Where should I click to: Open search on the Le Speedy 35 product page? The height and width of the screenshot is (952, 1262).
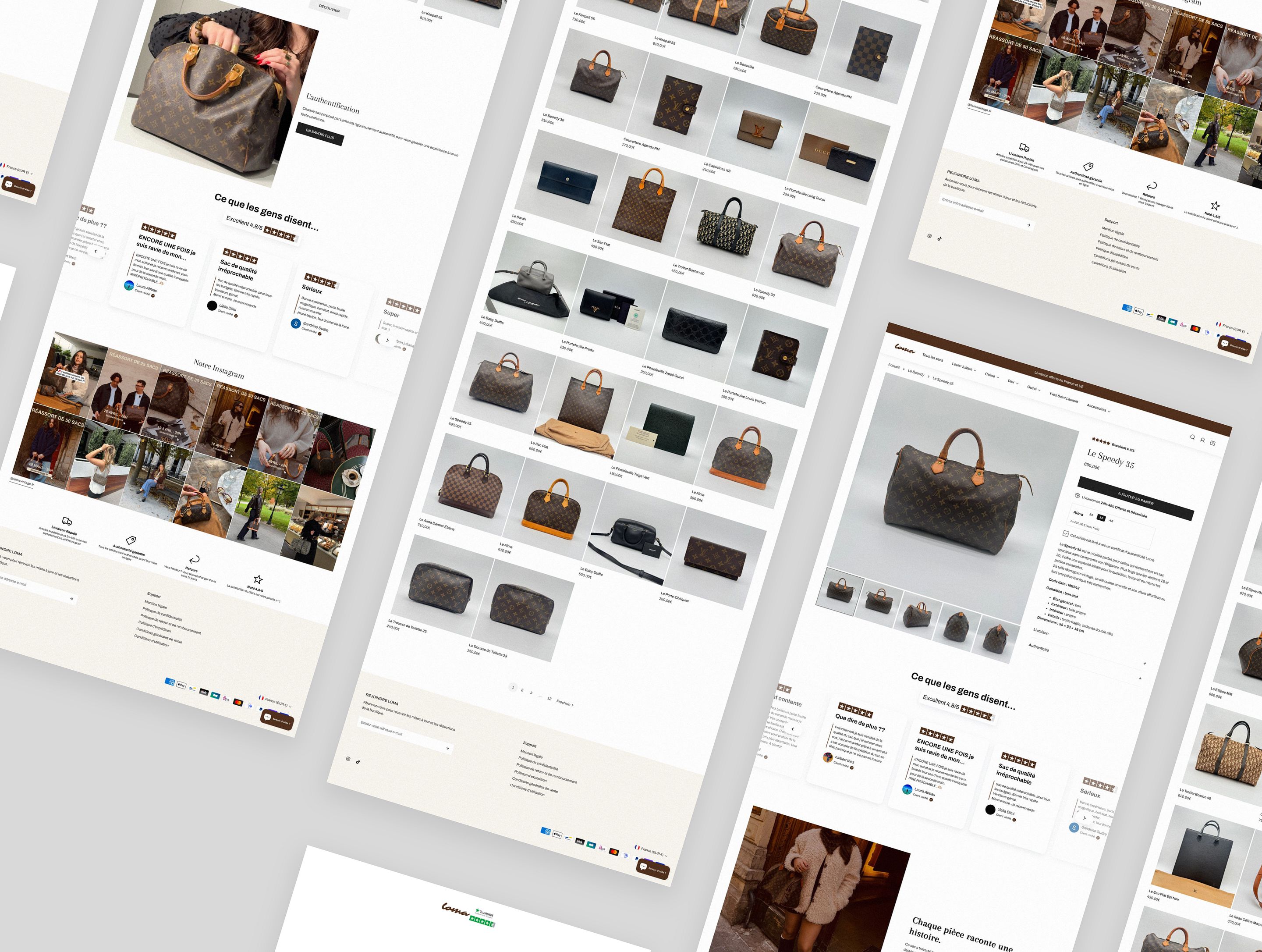(1192, 437)
